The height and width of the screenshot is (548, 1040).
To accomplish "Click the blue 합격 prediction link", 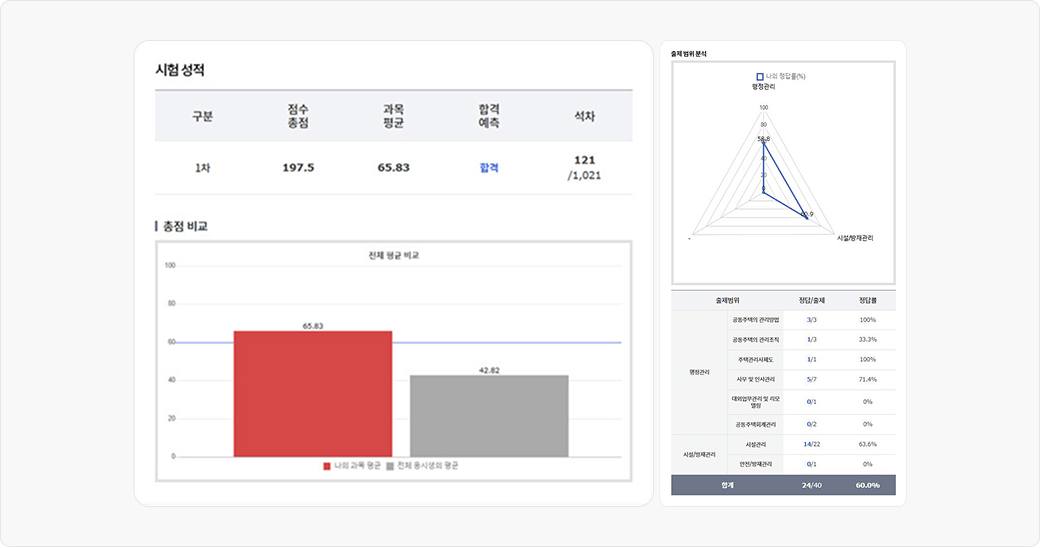I will click(489, 167).
